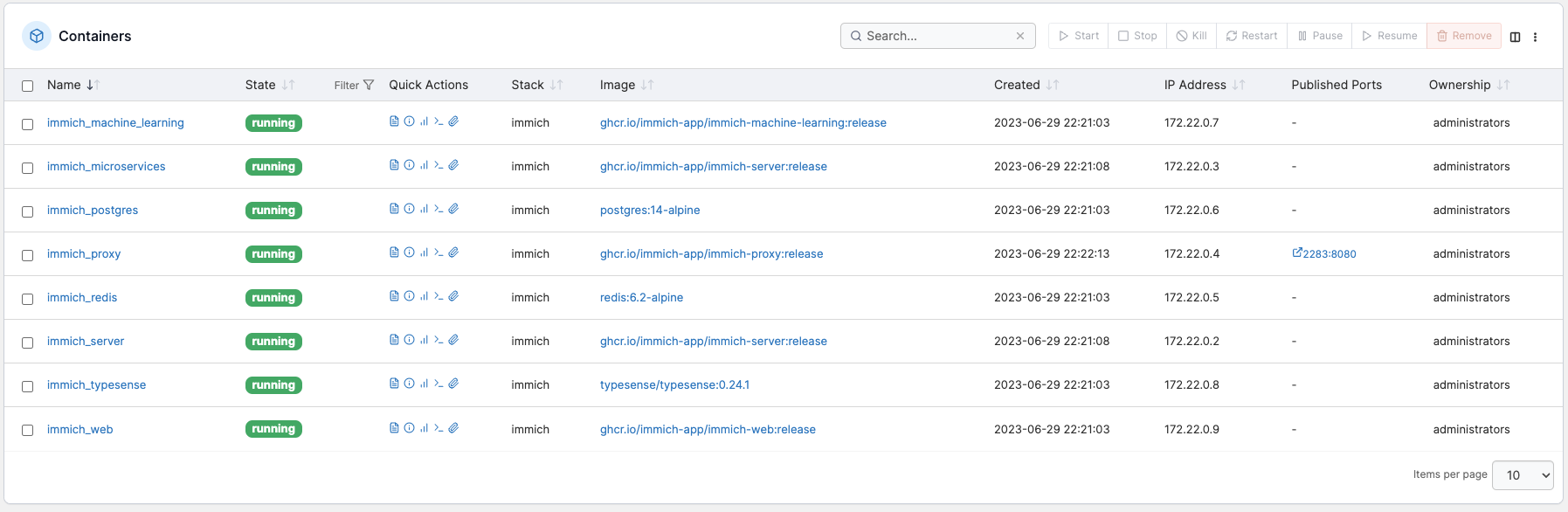Open the redis:6.2-alpine image link
The height and width of the screenshot is (512, 1568).
coord(641,297)
